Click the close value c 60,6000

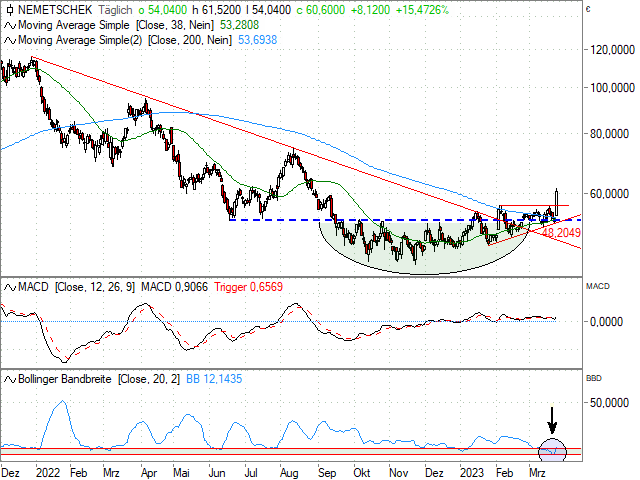(x=321, y=10)
